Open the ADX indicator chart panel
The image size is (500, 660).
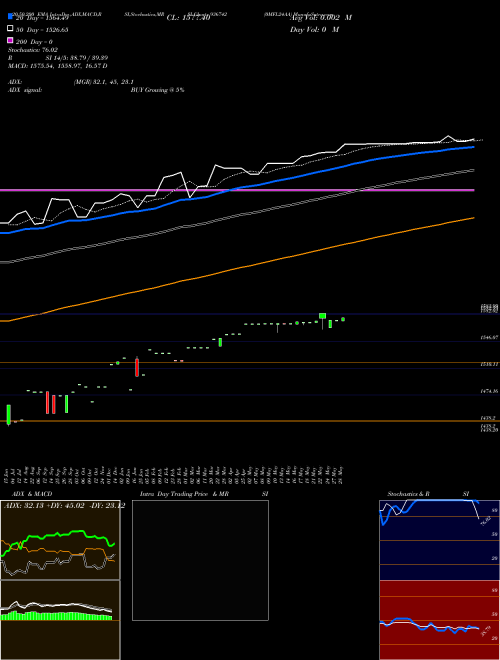pyautogui.click(x=60, y=540)
